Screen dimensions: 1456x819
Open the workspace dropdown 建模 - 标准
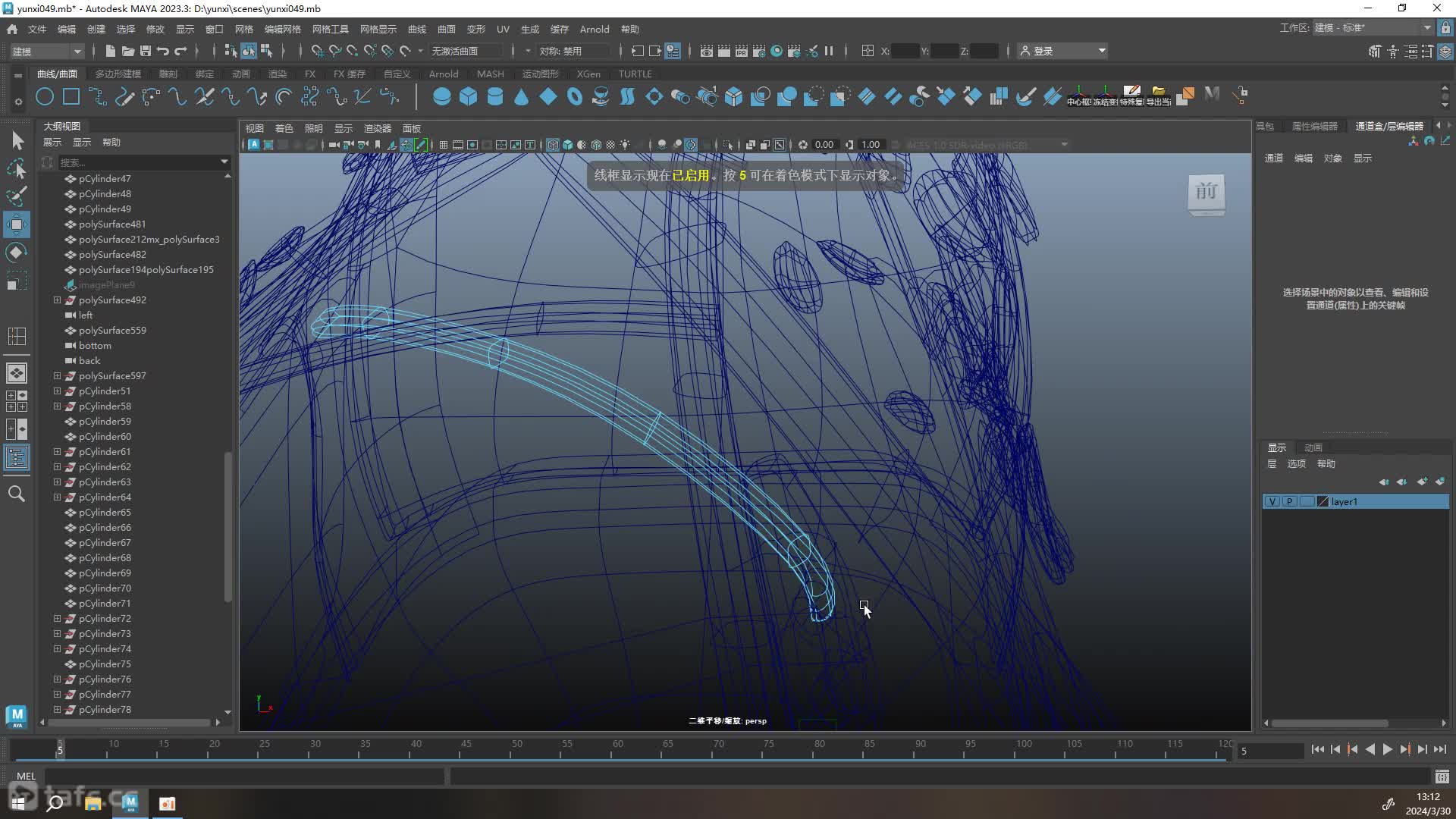click(x=1373, y=28)
